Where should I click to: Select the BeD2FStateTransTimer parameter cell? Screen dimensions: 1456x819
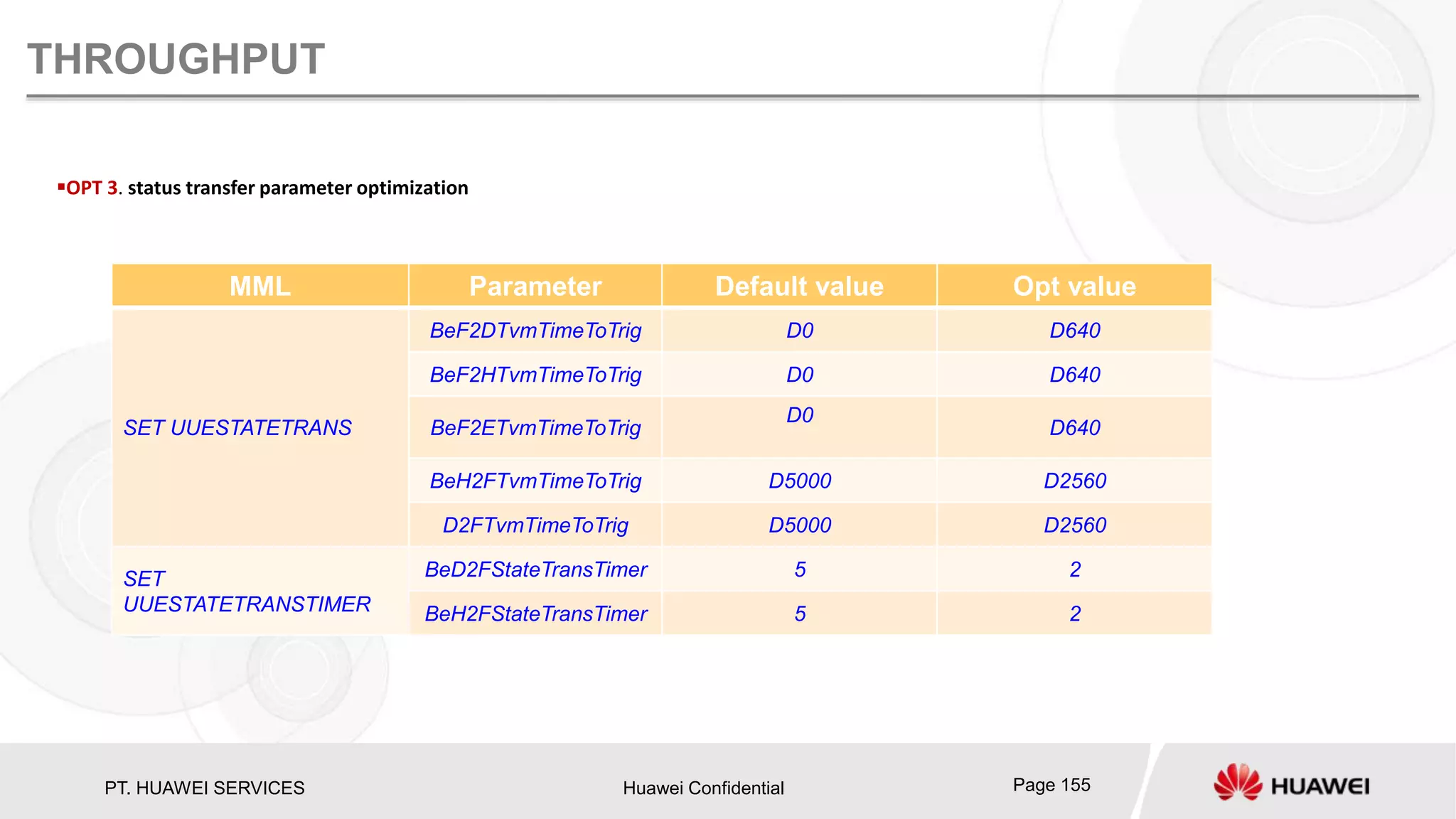(x=535, y=569)
